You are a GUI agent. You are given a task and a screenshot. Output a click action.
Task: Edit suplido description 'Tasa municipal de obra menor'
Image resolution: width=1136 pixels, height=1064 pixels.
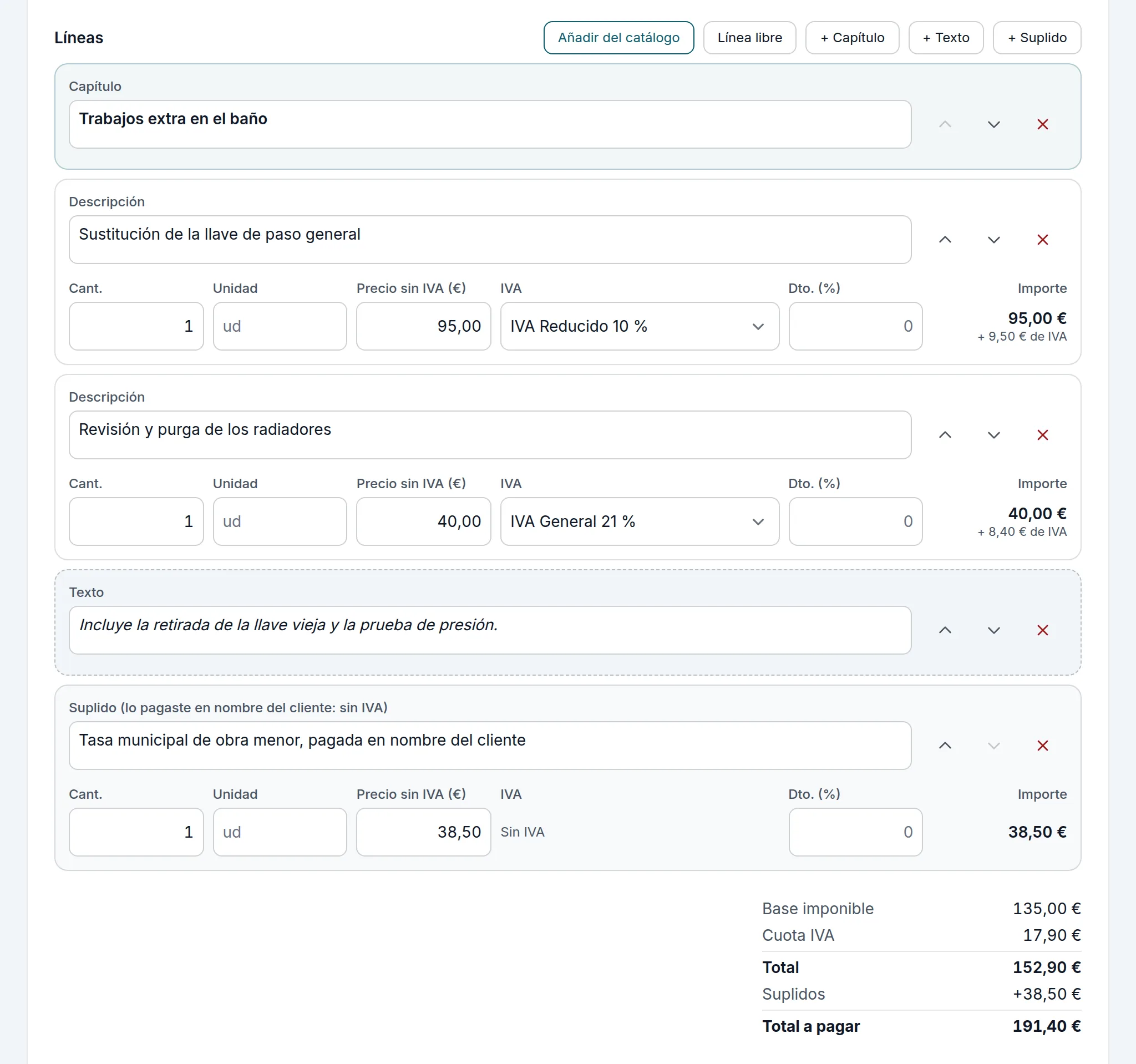[490, 746]
